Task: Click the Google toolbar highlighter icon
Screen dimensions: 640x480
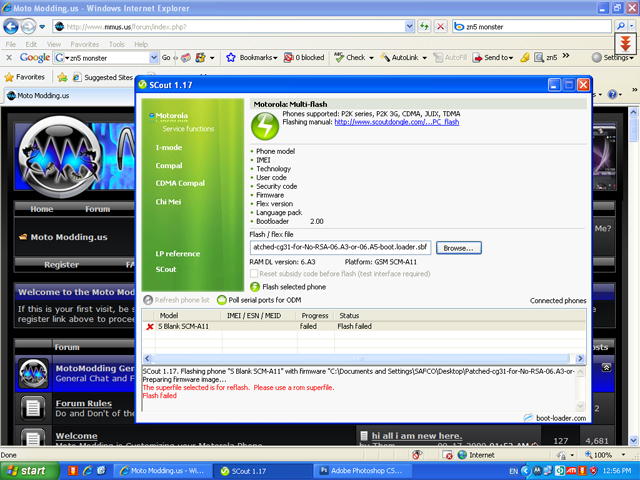Action: point(525,58)
